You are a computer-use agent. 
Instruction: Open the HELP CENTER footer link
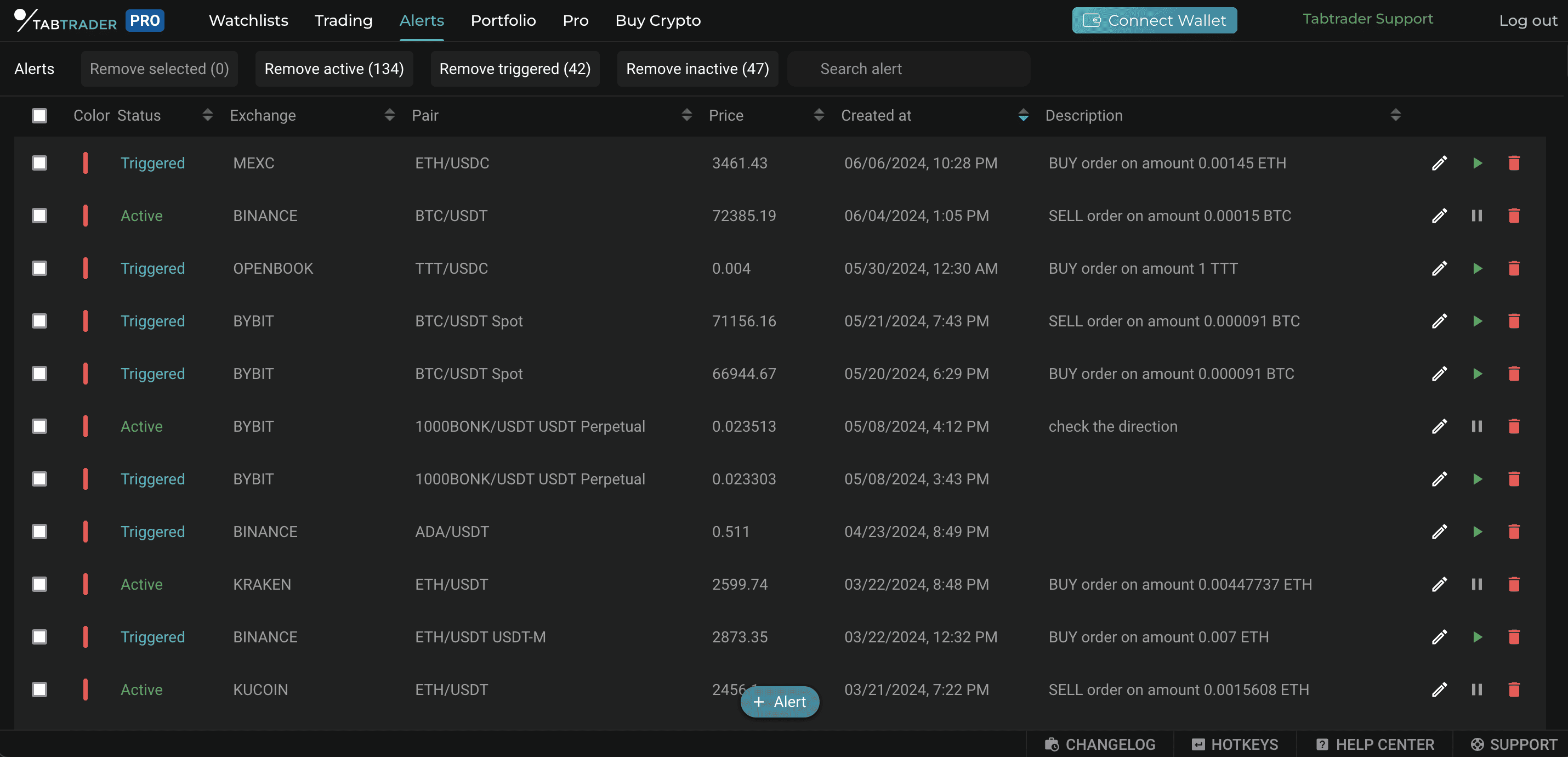point(1375,744)
